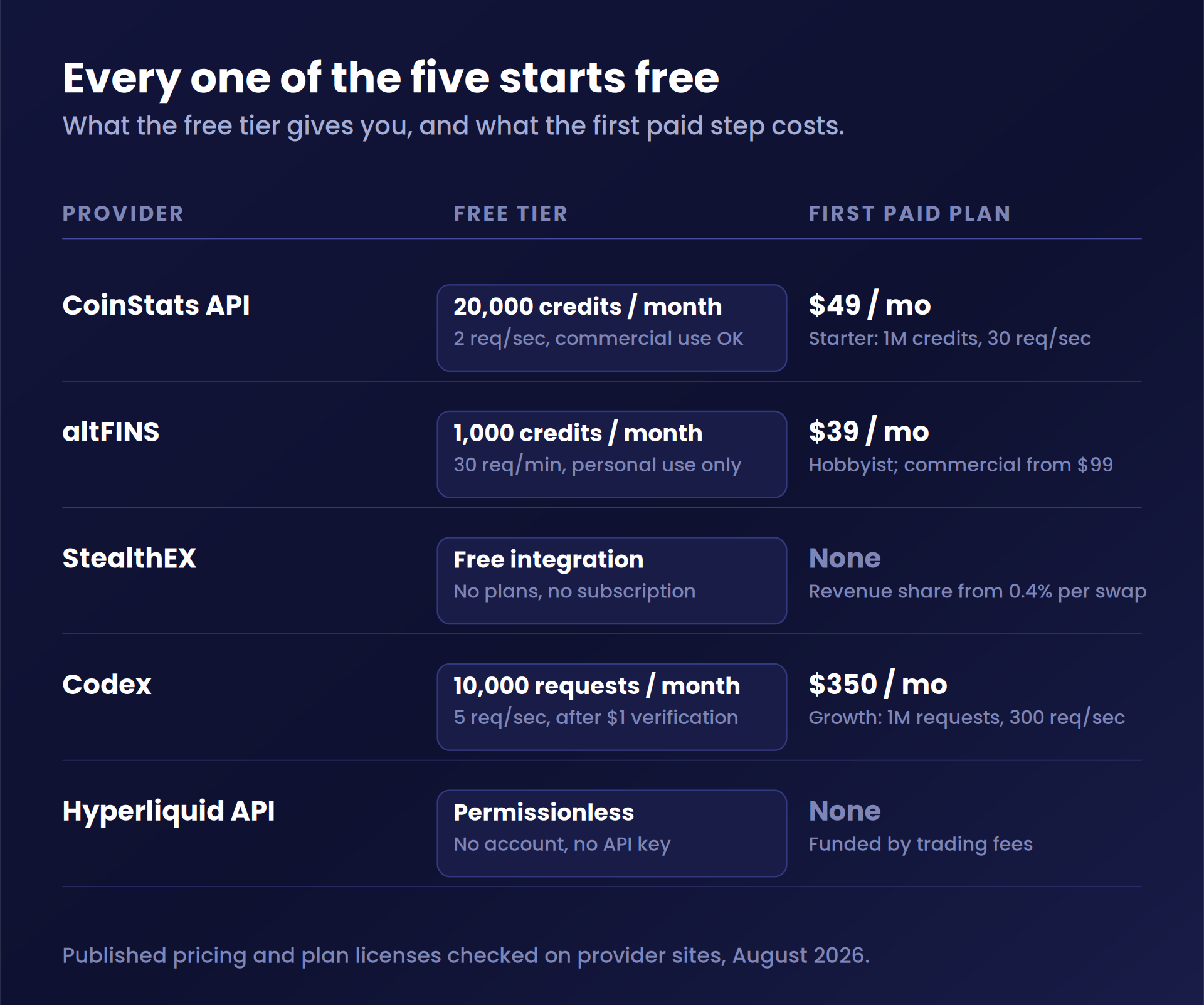Select the Free integration card
Screen dimensions: 1204x1005
611,581
